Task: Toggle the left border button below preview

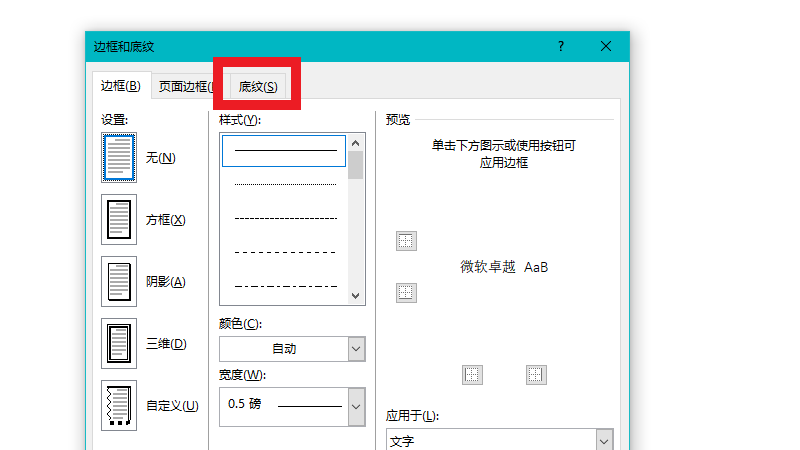Action: coord(472,375)
